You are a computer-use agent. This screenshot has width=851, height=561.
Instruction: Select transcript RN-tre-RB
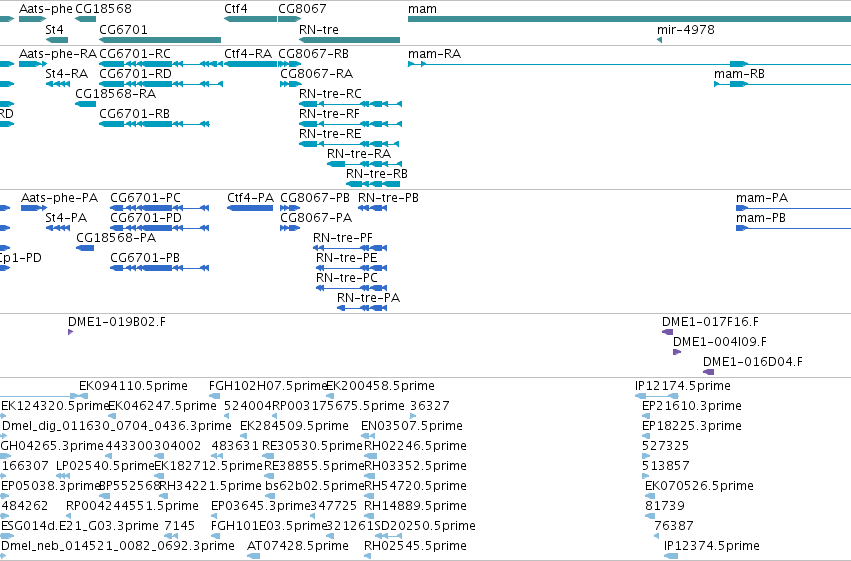(x=373, y=184)
